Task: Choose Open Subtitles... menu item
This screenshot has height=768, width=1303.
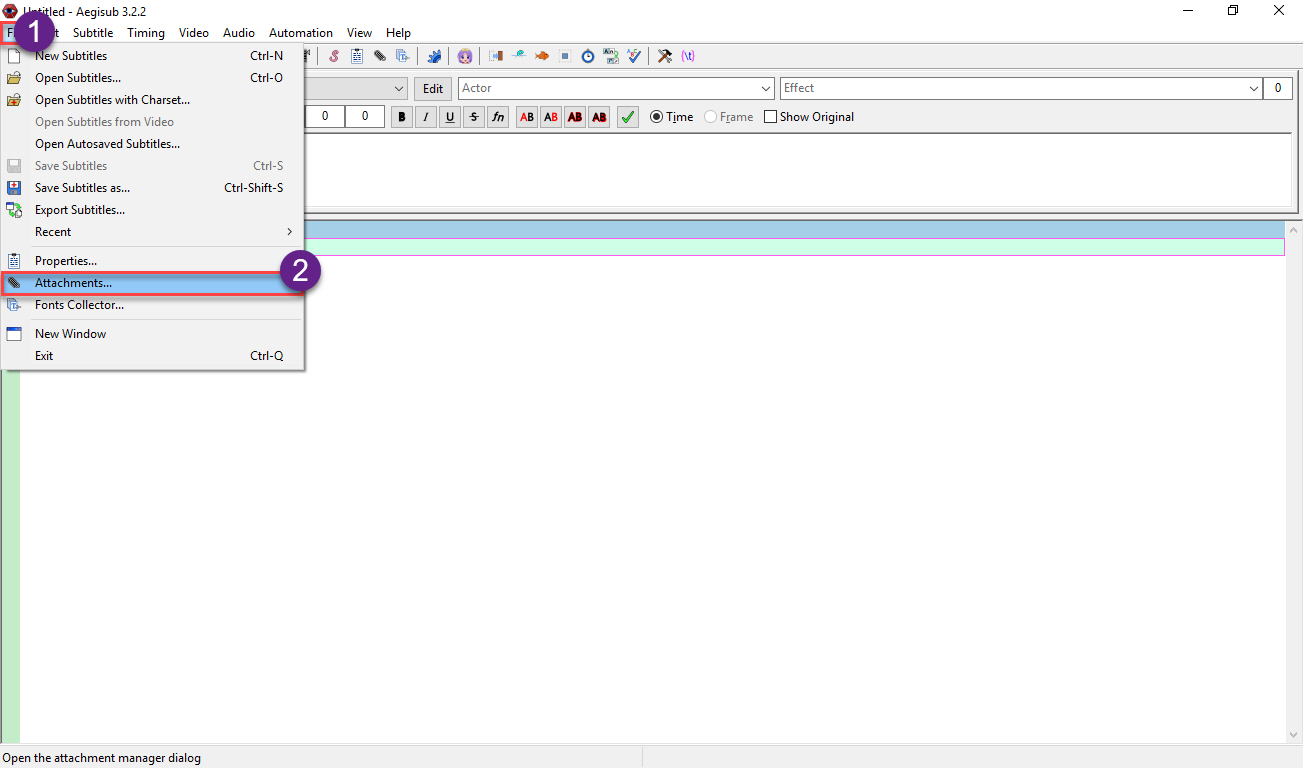Action: [x=153, y=78]
